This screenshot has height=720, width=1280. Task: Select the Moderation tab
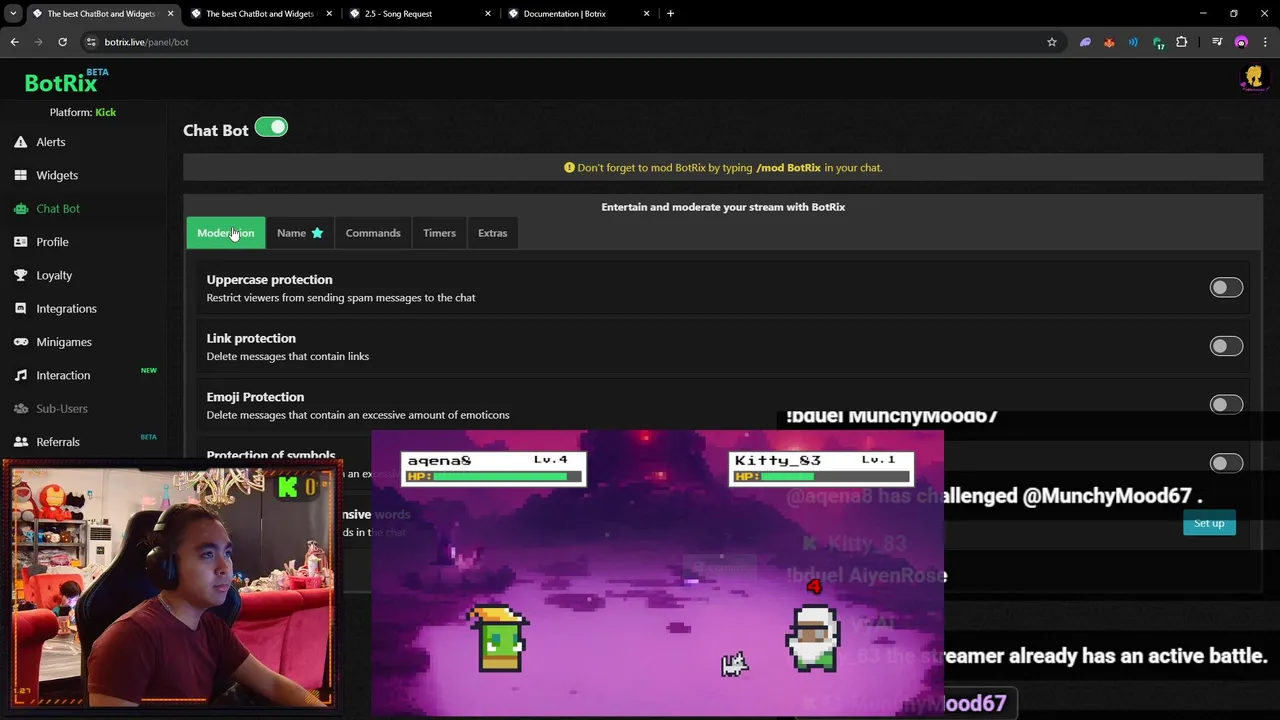(226, 233)
